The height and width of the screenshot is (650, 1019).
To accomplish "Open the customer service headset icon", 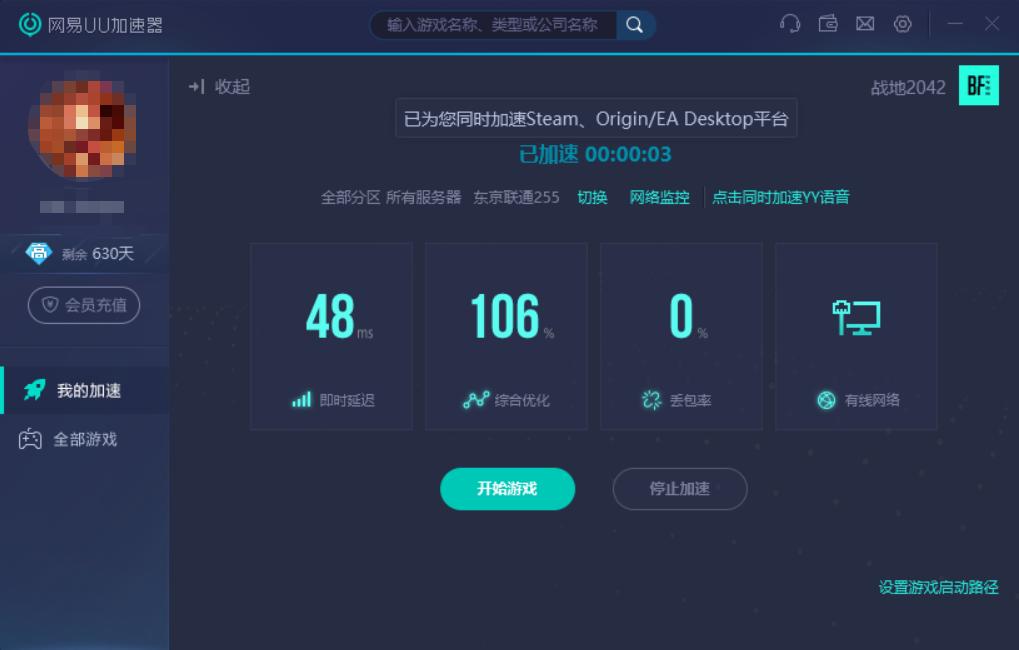I will click(x=789, y=23).
